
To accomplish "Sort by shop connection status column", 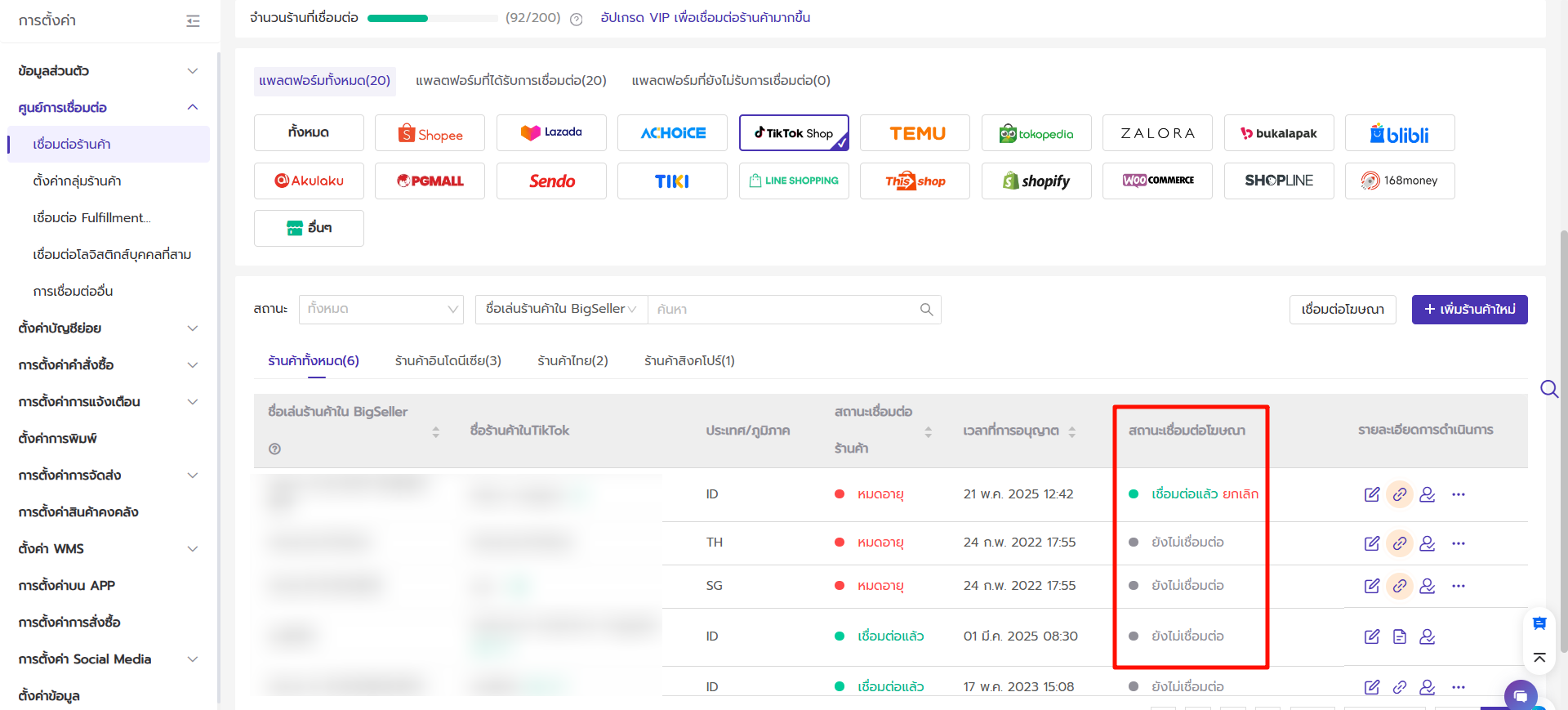I will click(x=929, y=432).
